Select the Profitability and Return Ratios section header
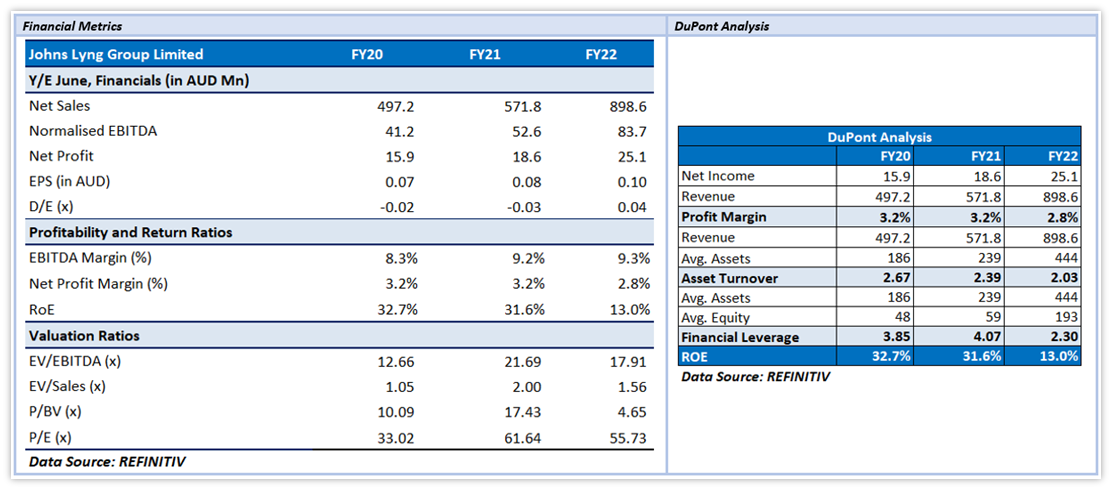The height and width of the screenshot is (490, 1112). pyautogui.click(x=130, y=232)
